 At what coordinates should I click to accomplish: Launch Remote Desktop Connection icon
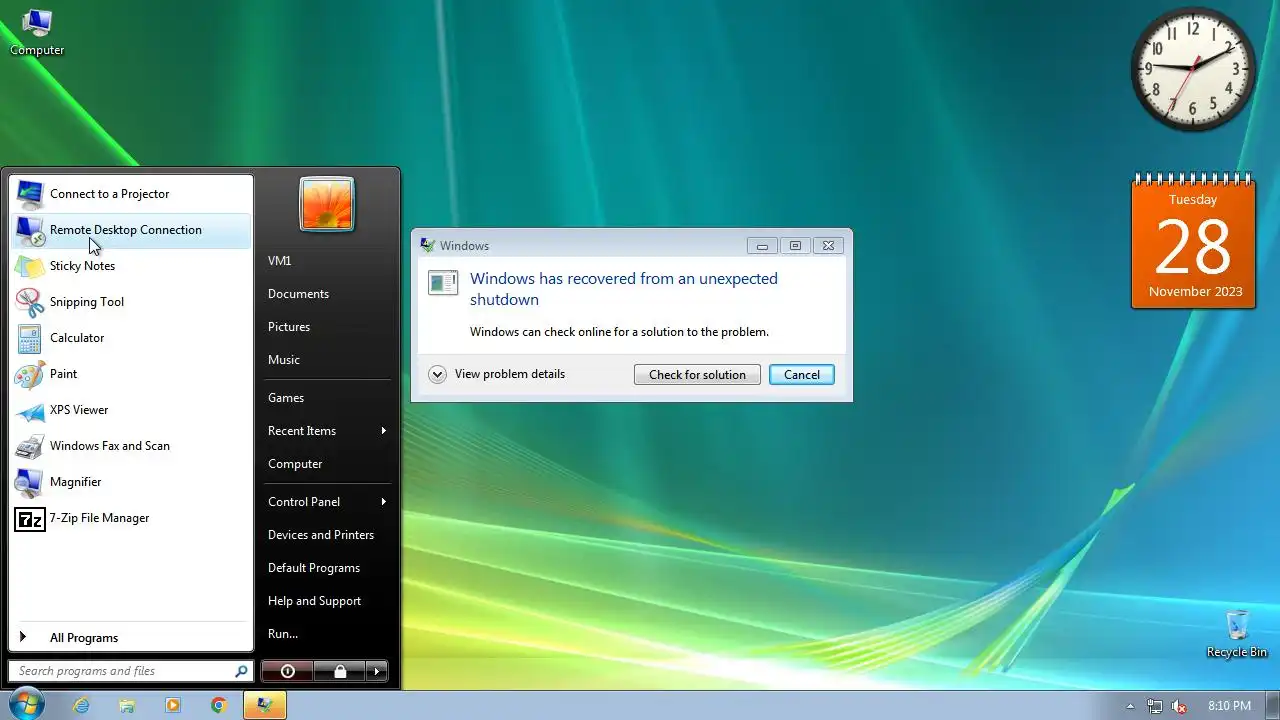(30, 230)
